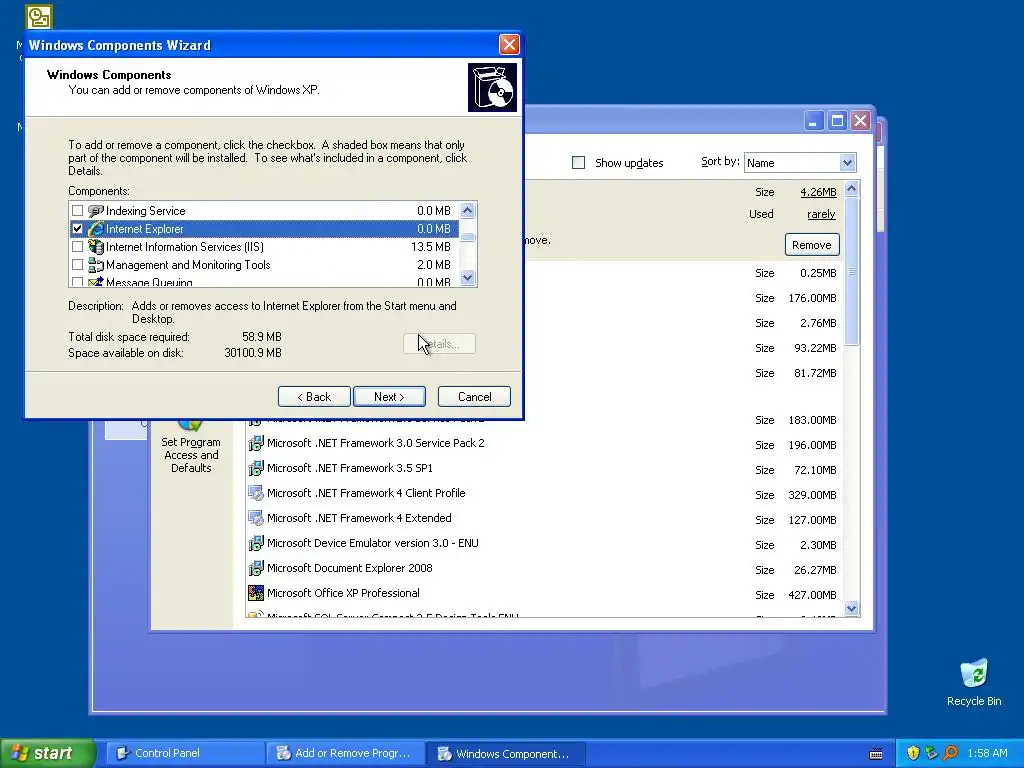Maximize the Add or Remove Programs window

(837, 121)
